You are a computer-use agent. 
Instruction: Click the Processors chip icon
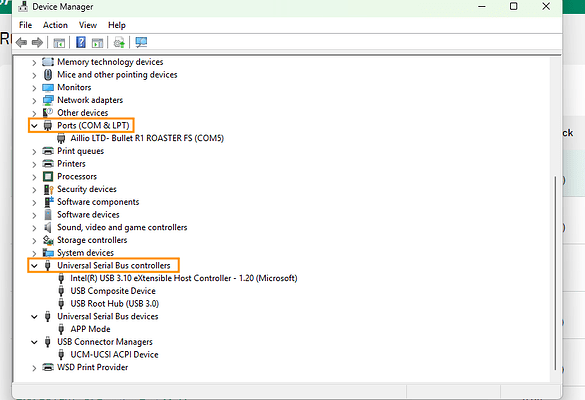coord(48,176)
